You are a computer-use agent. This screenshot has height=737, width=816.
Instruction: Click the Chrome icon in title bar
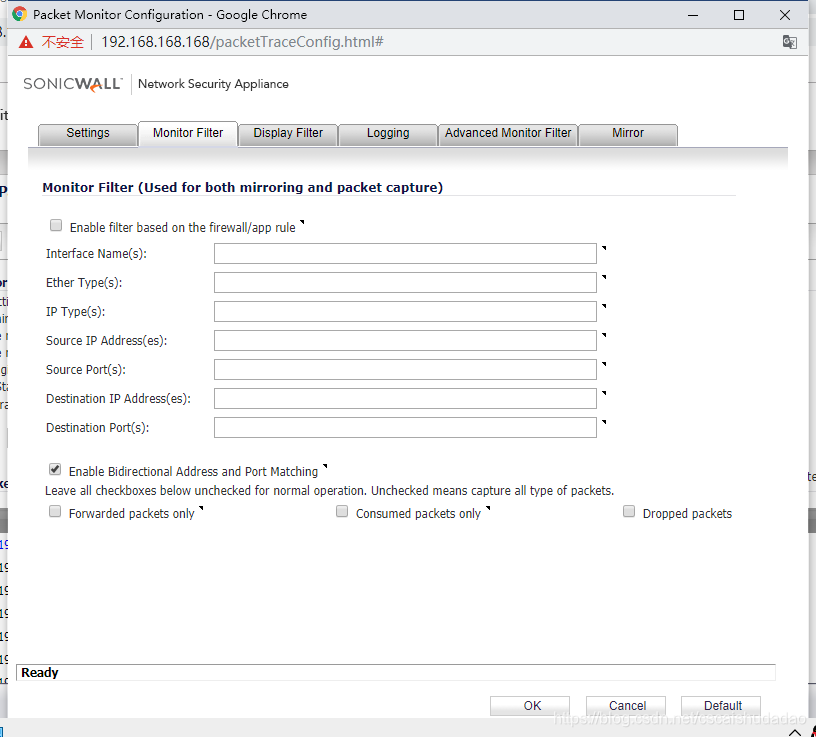click(x=19, y=14)
